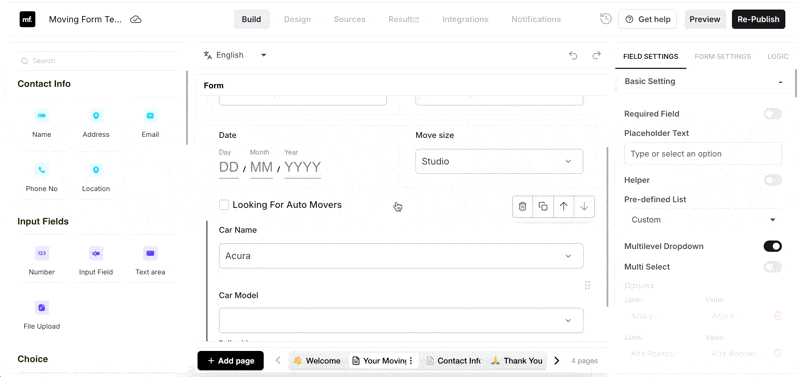Add the Location field element
Image resolution: width=800 pixels, height=377 pixels.
click(96, 177)
